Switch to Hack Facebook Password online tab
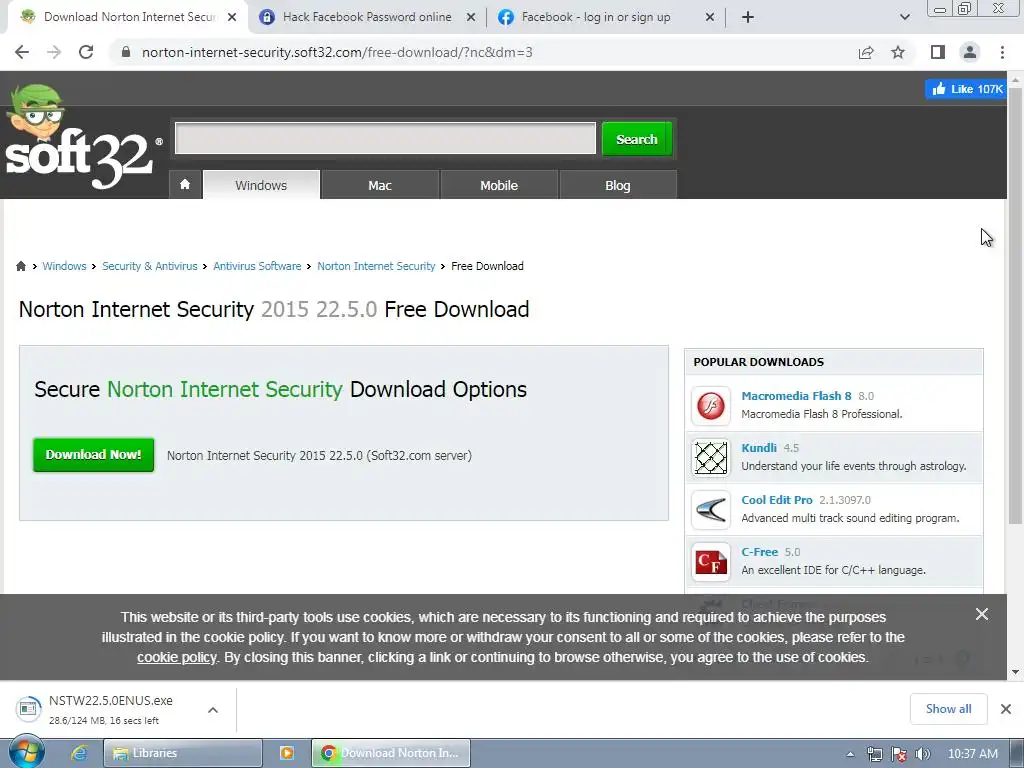 [367, 18]
